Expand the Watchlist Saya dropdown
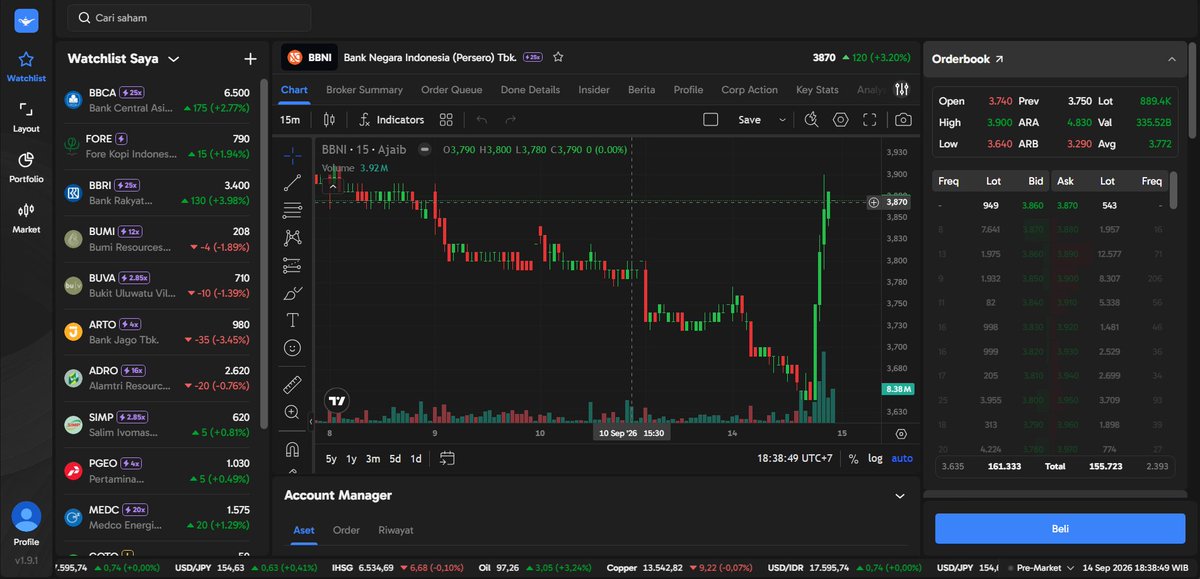 [x=173, y=59]
